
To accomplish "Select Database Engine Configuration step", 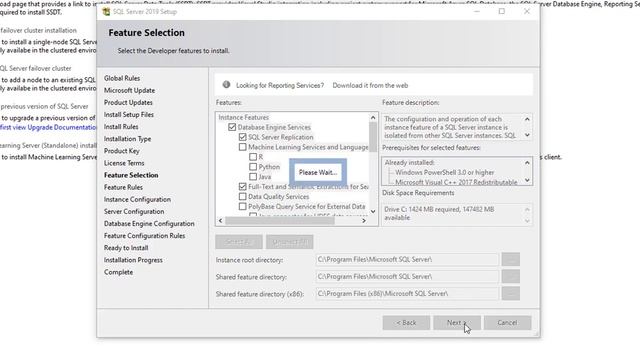I will (x=149, y=224).
